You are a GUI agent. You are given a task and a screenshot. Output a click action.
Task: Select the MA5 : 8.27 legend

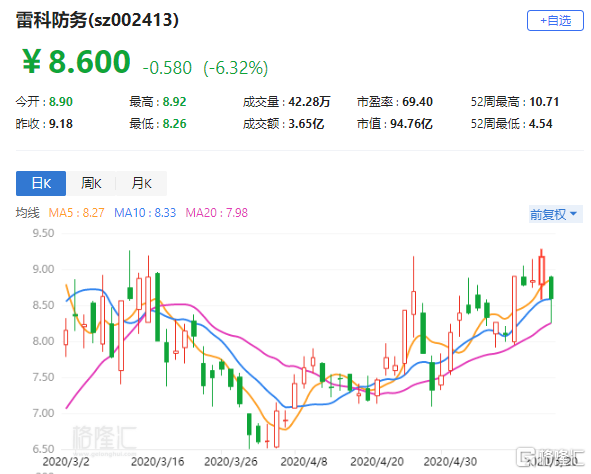coord(77,213)
